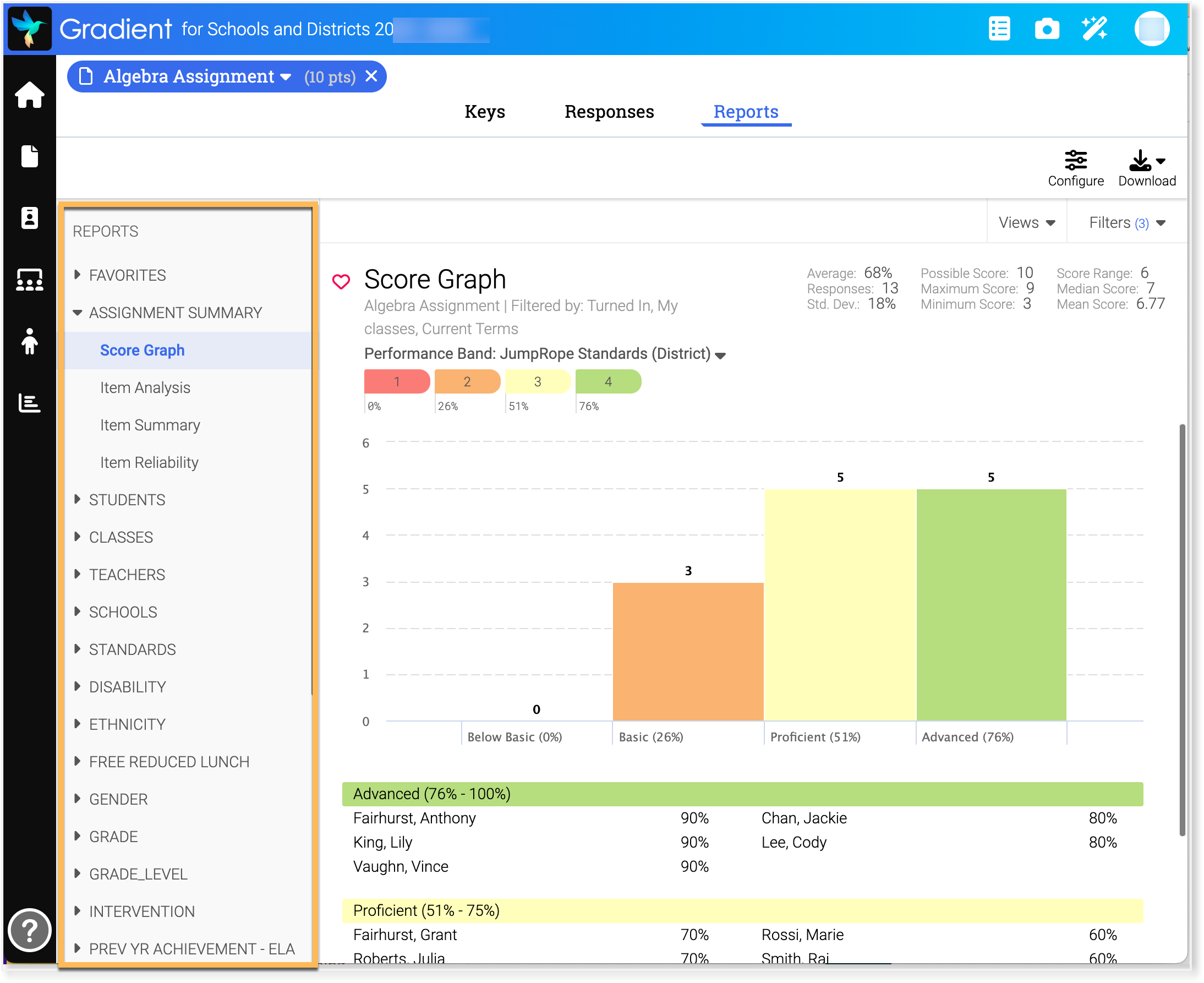
Task: Open the Performance Band selector dropdown
Action: [x=720, y=356]
